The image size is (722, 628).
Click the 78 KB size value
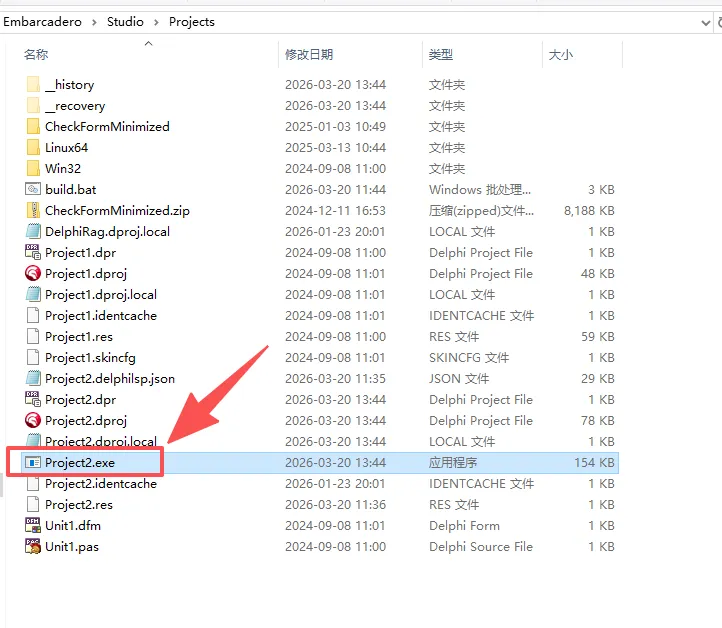coord(598,420)
